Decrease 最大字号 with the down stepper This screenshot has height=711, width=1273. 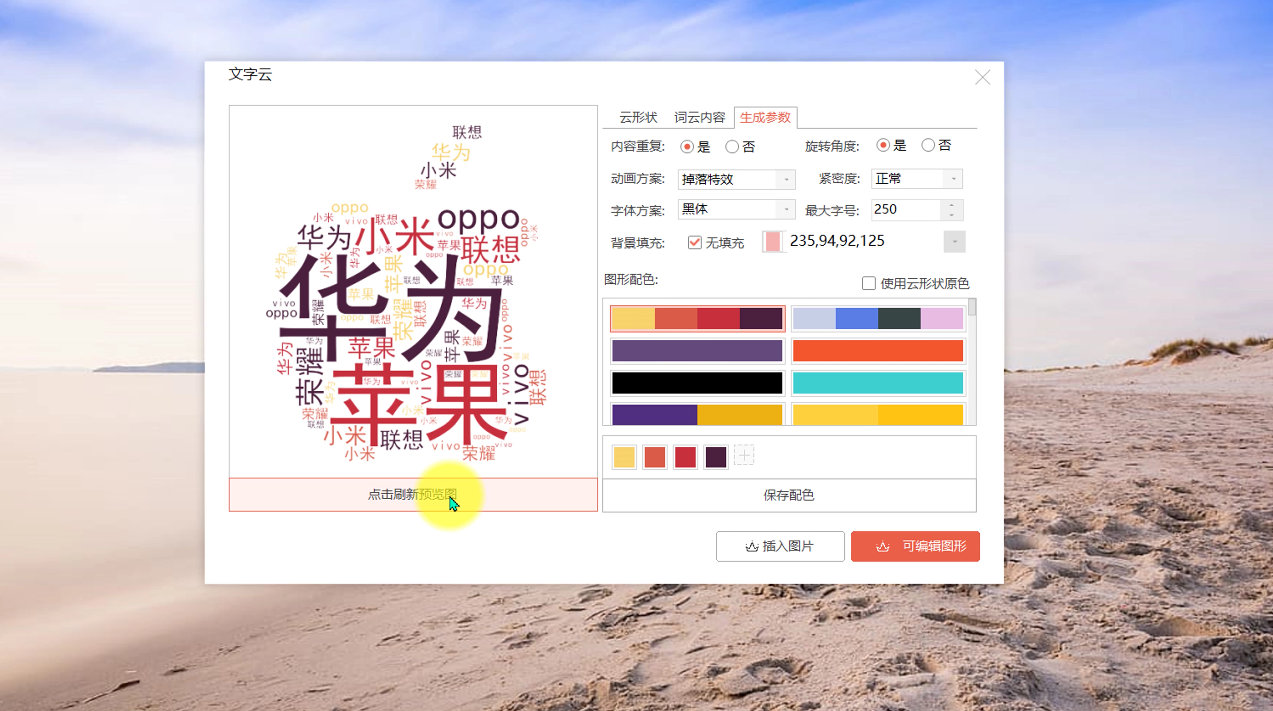(x=953, y=215)
